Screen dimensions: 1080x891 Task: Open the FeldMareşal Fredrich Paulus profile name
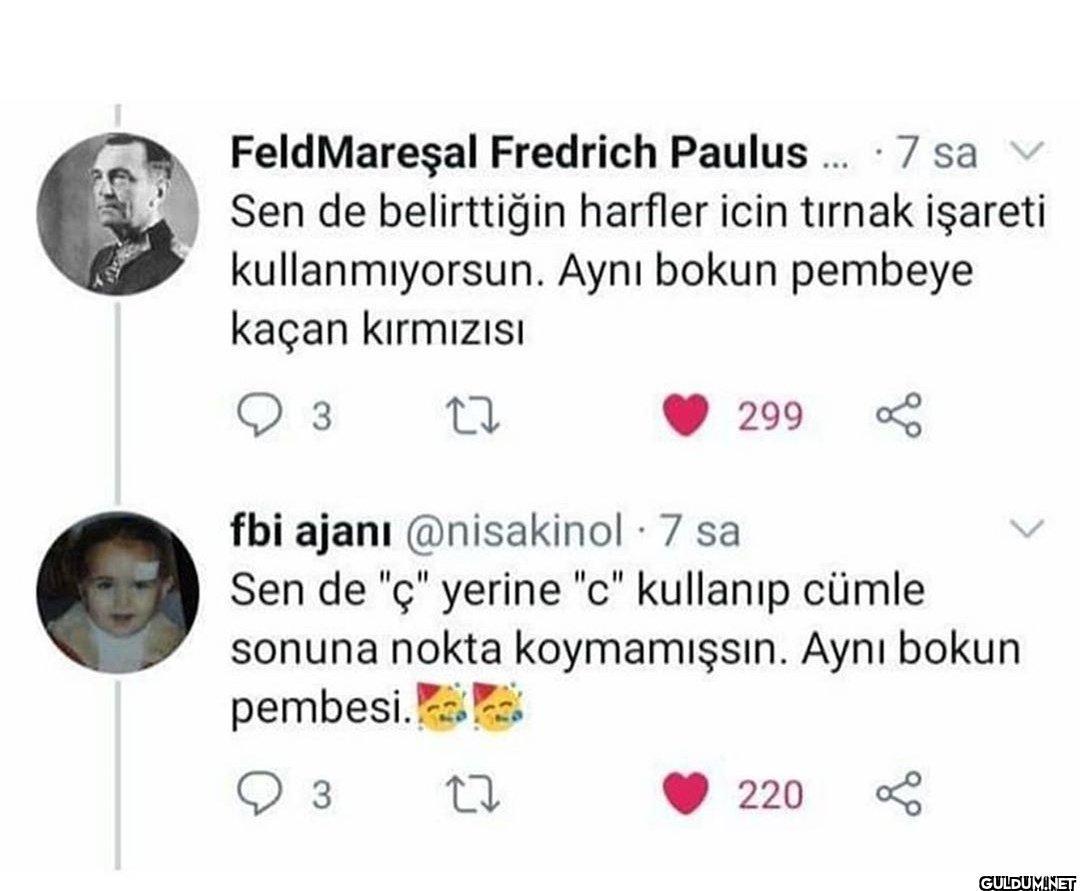518,153
